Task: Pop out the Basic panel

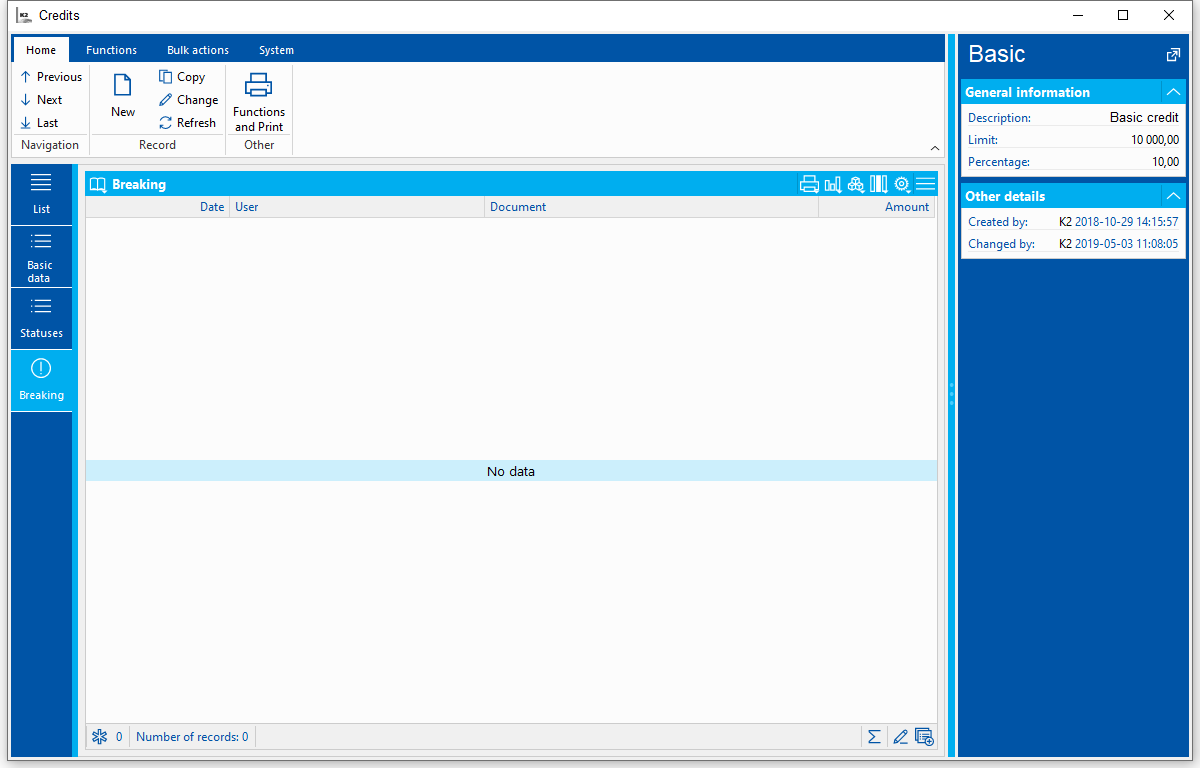Action: pos(1173,55)
